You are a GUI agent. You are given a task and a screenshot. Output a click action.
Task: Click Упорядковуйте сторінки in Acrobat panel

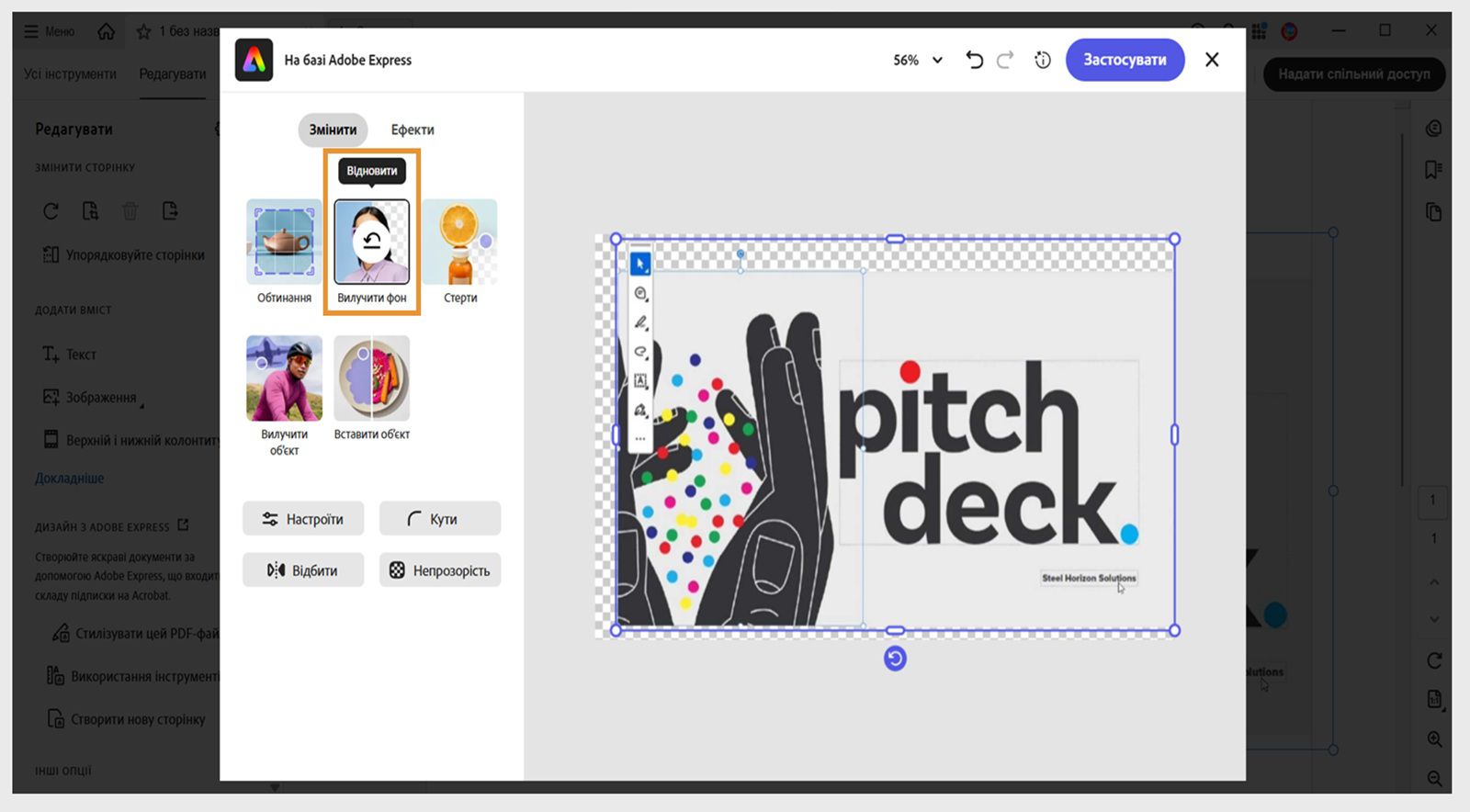124,254
